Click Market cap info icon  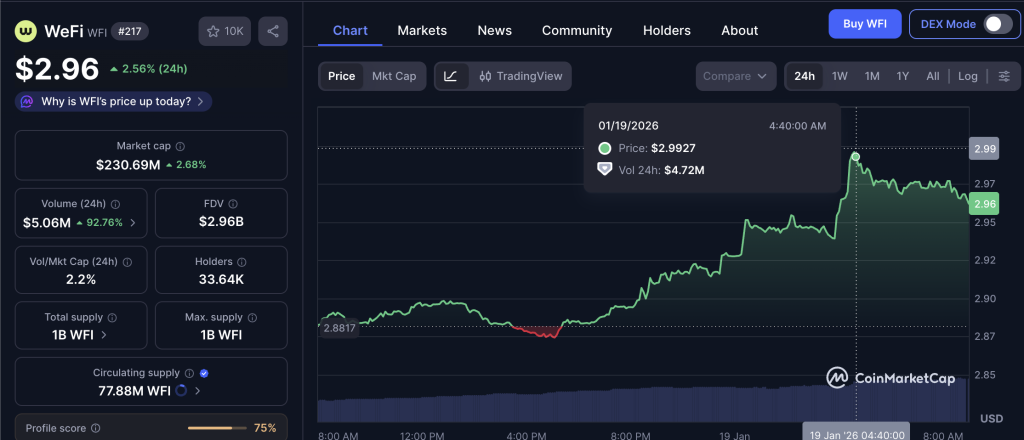pyautogui.click(x=180, y=146)
